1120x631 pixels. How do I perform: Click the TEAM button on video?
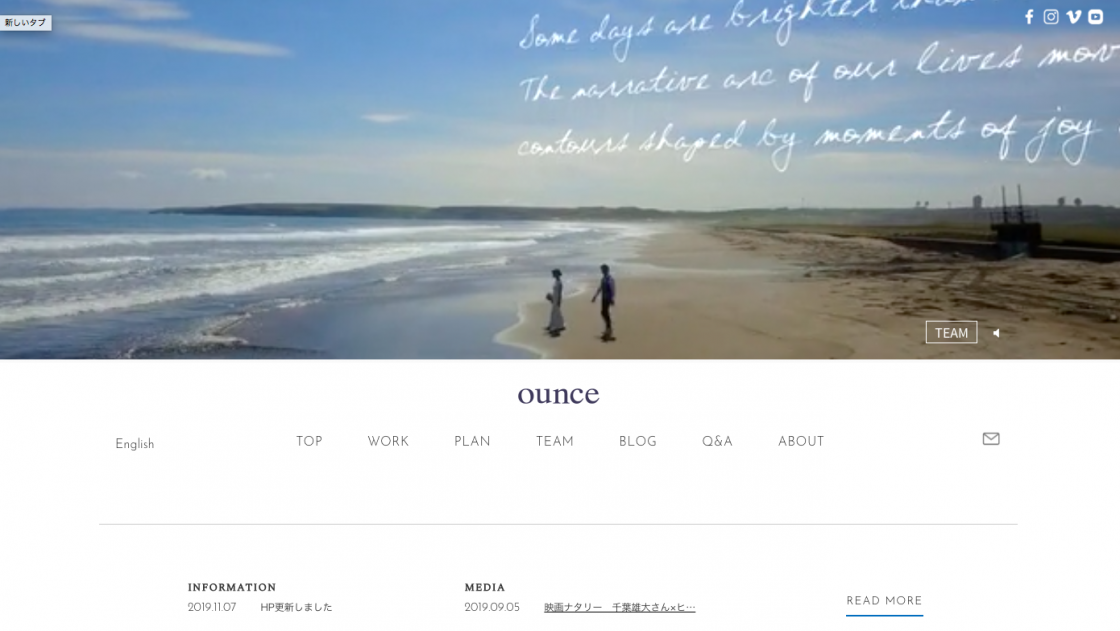951,332
